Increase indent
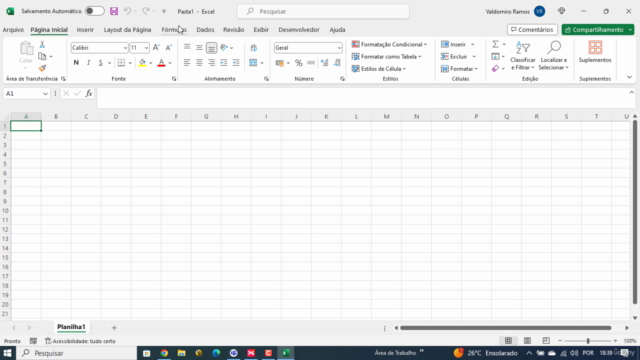The height and width of the screenshot is (360, 640). point(236,63)
